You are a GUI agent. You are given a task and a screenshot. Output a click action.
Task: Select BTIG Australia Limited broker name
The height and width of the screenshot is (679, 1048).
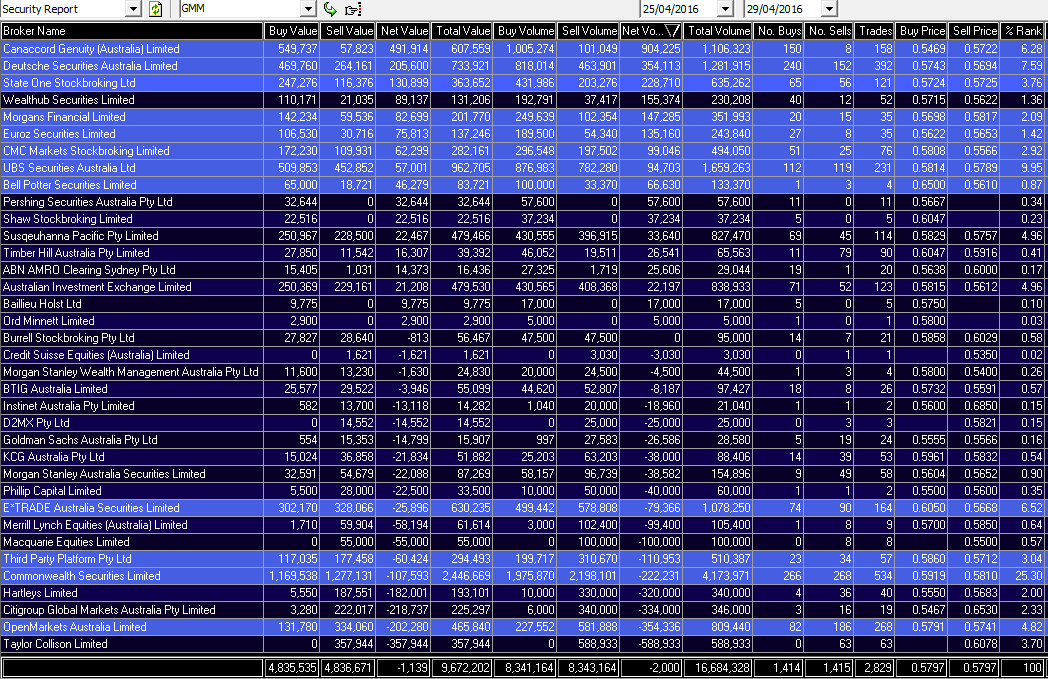pos(55,389)
